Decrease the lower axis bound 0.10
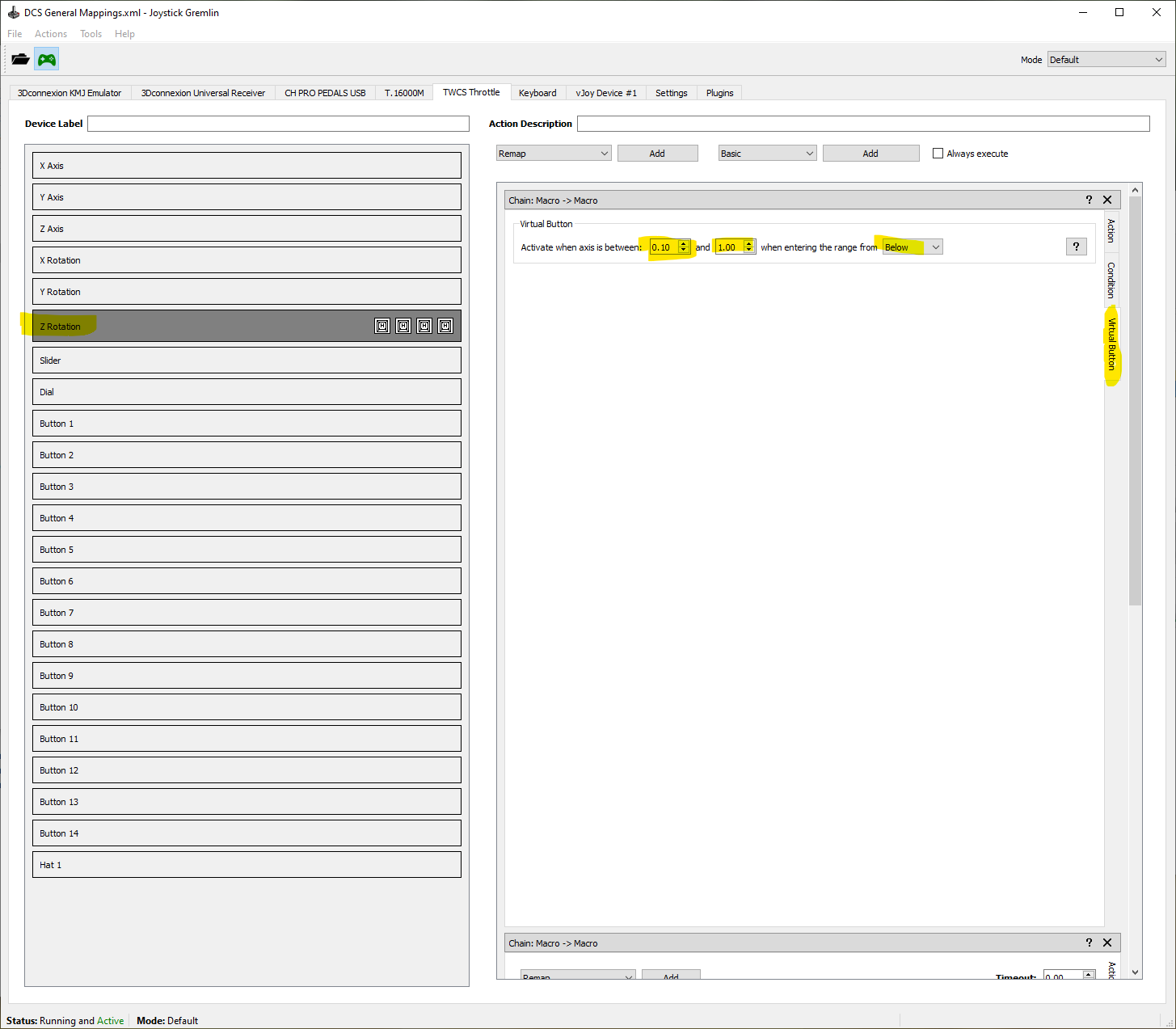Screen dimensions: 1176x1029 (x=684, y=251)
